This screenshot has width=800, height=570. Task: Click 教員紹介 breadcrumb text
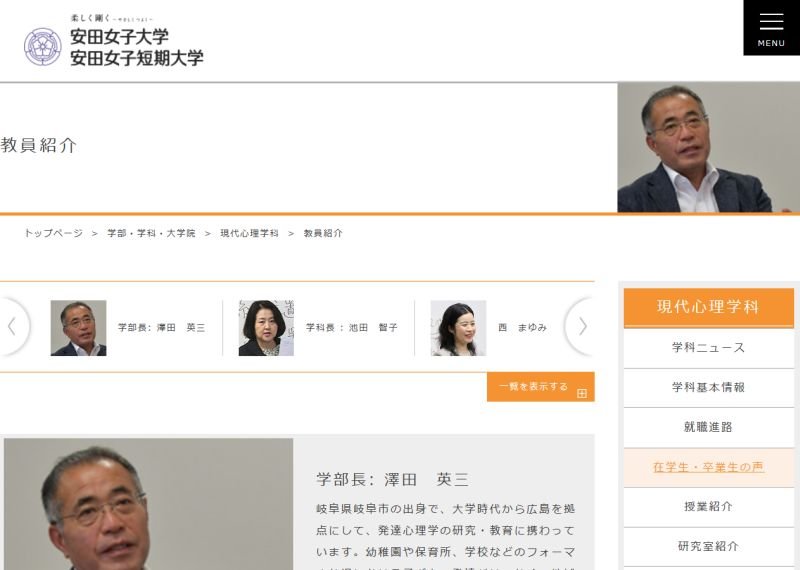pyautogui.click(x=323, y=233)
